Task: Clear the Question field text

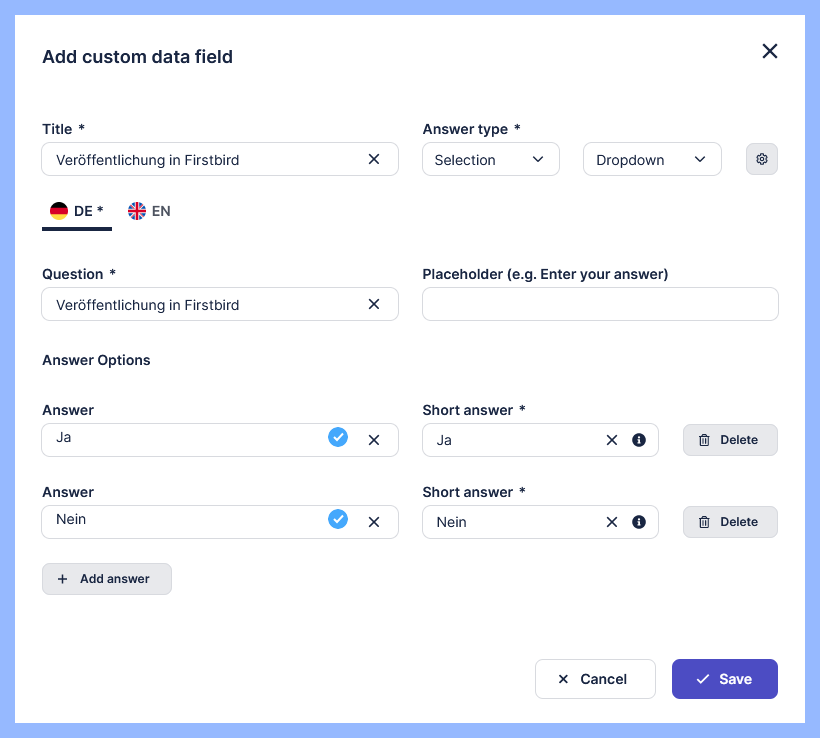Action: (x=374, y=304)
